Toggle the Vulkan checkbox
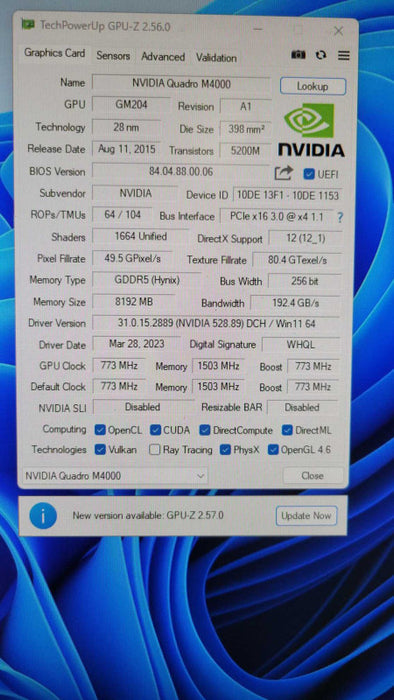The width and height of the screenshot is (394, 700). [100, 450]
